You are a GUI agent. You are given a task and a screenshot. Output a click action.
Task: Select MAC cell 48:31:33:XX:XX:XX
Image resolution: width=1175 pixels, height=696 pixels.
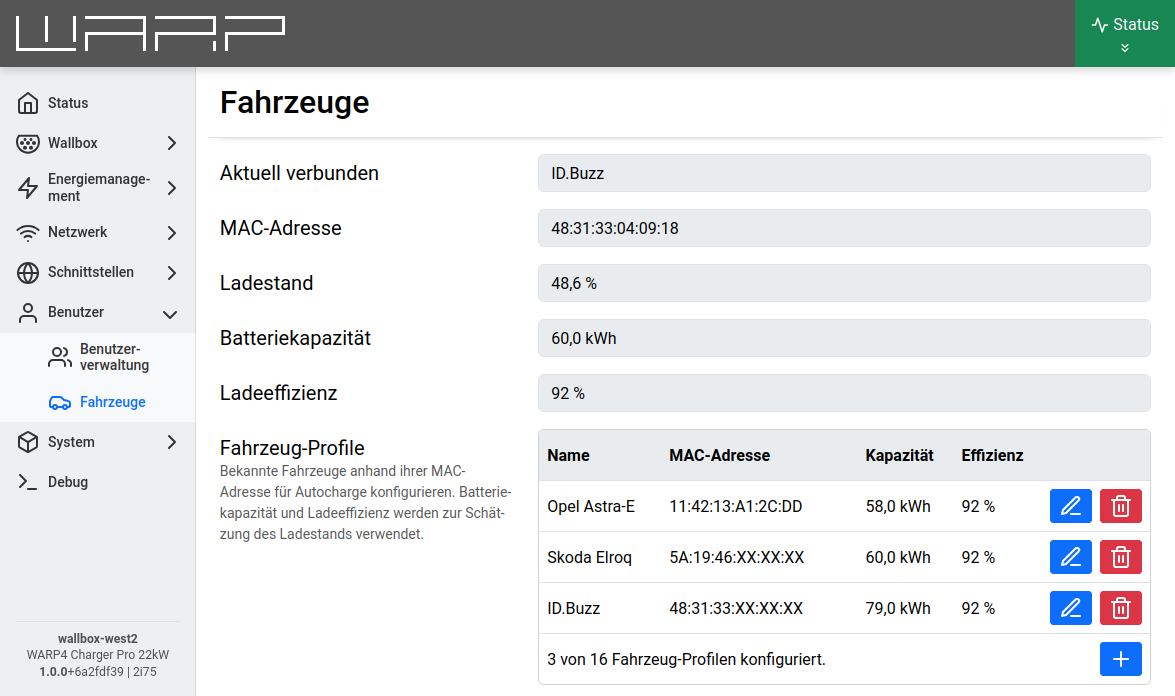coord(736,608)
